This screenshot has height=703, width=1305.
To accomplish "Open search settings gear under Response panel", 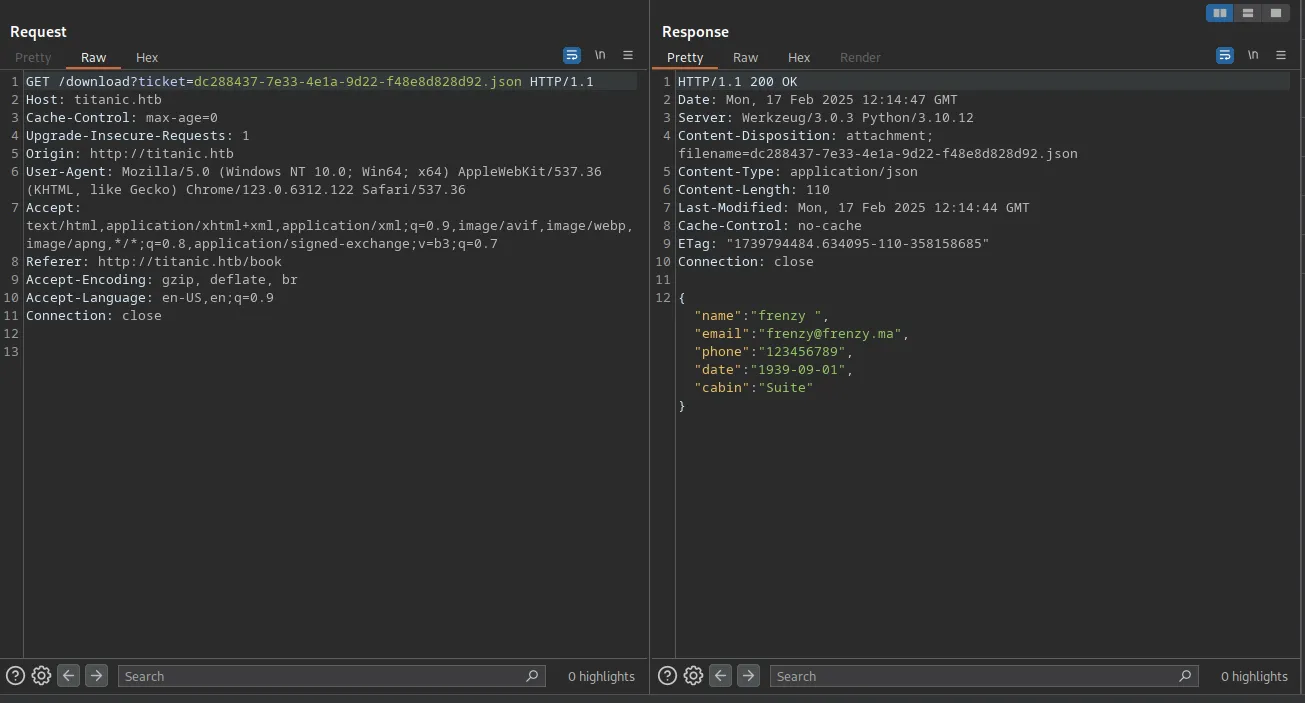I will point(693,676).
